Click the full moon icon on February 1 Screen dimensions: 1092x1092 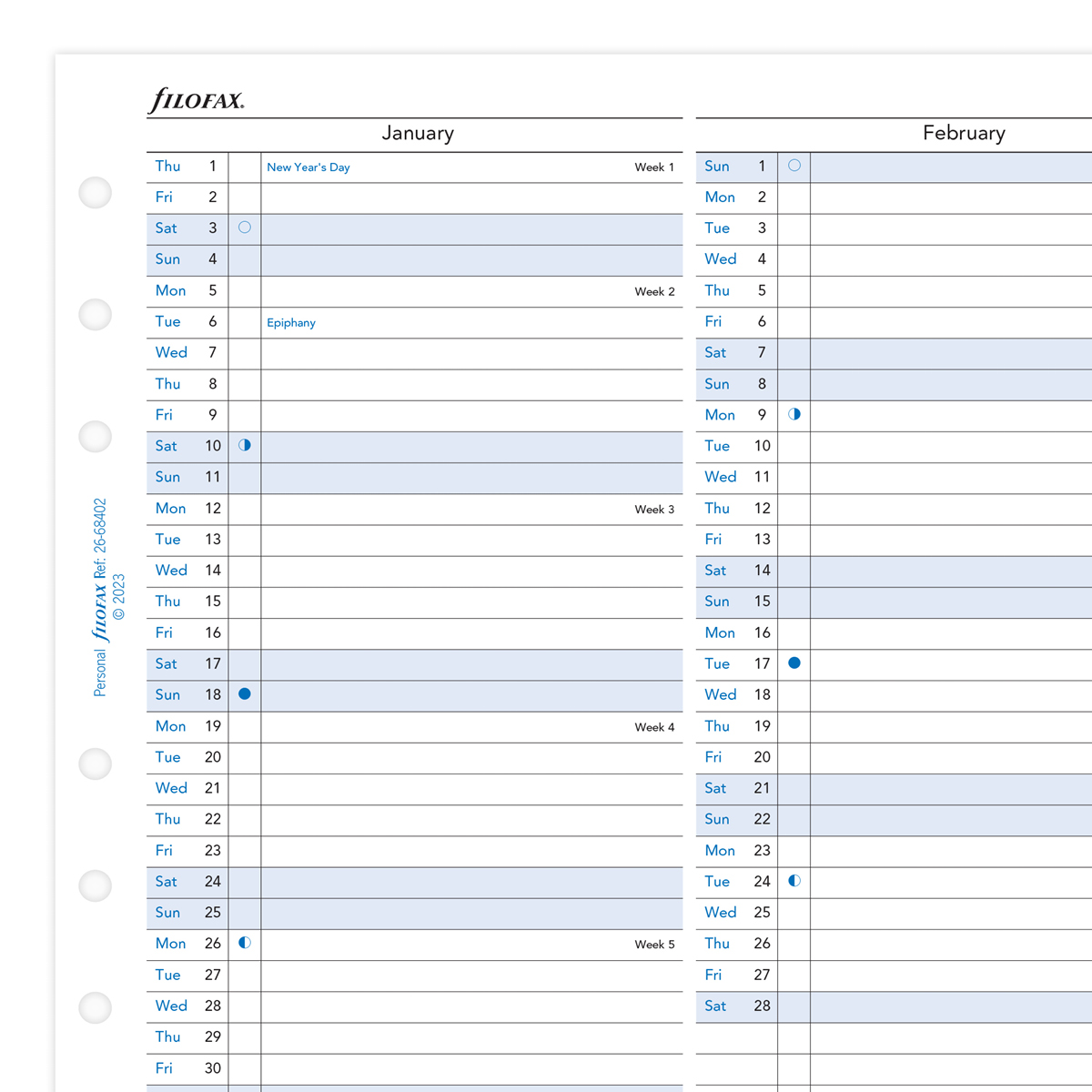tap(794, 166)
